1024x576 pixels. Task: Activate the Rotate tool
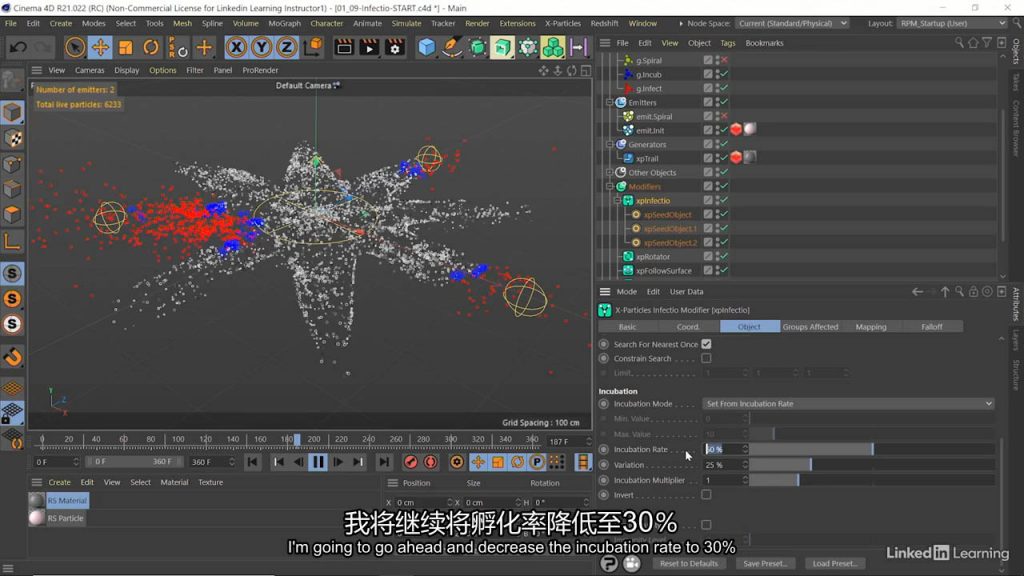pyautogui.click(x=151, y=48)
